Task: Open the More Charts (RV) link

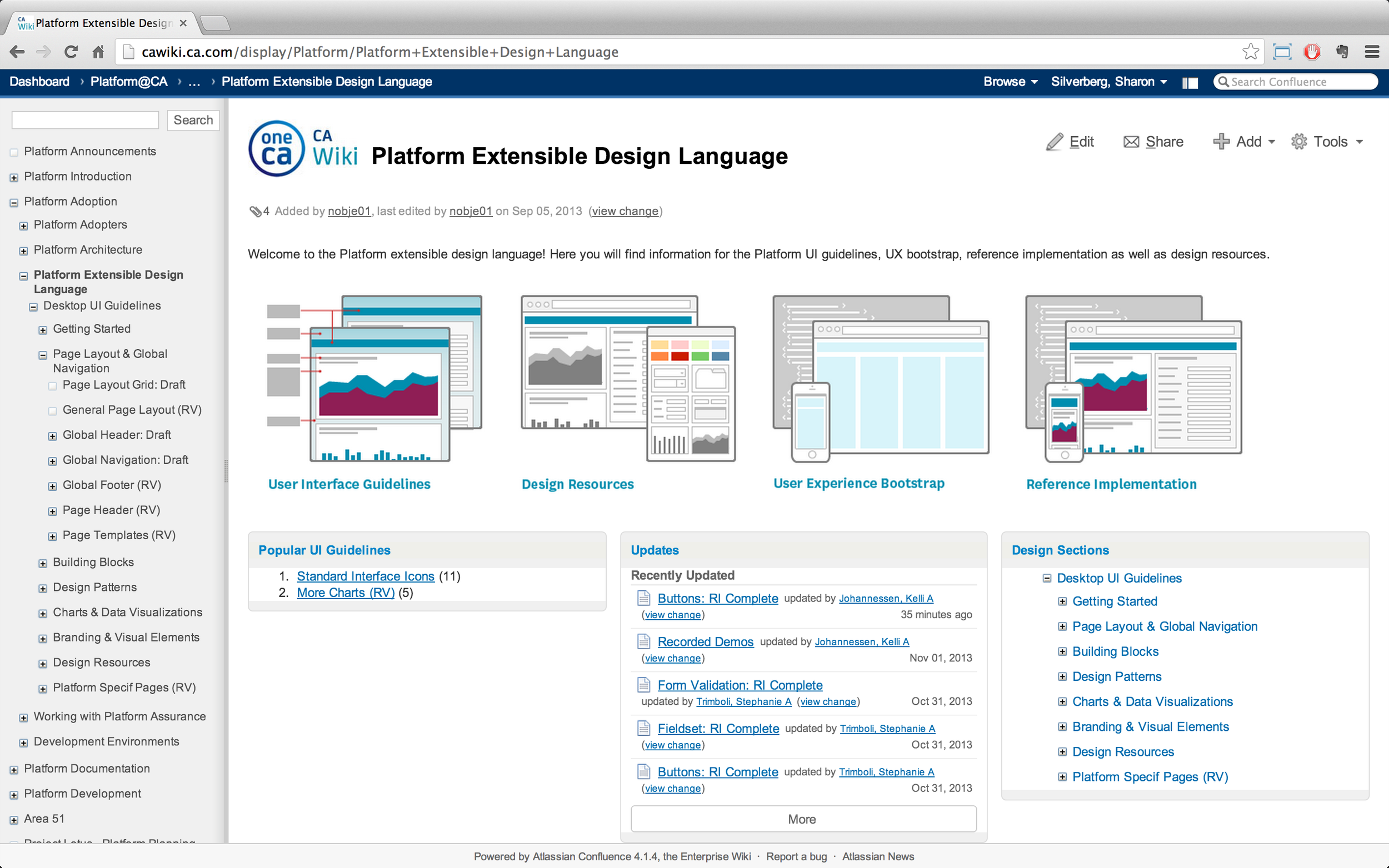Action: [345, 593]
